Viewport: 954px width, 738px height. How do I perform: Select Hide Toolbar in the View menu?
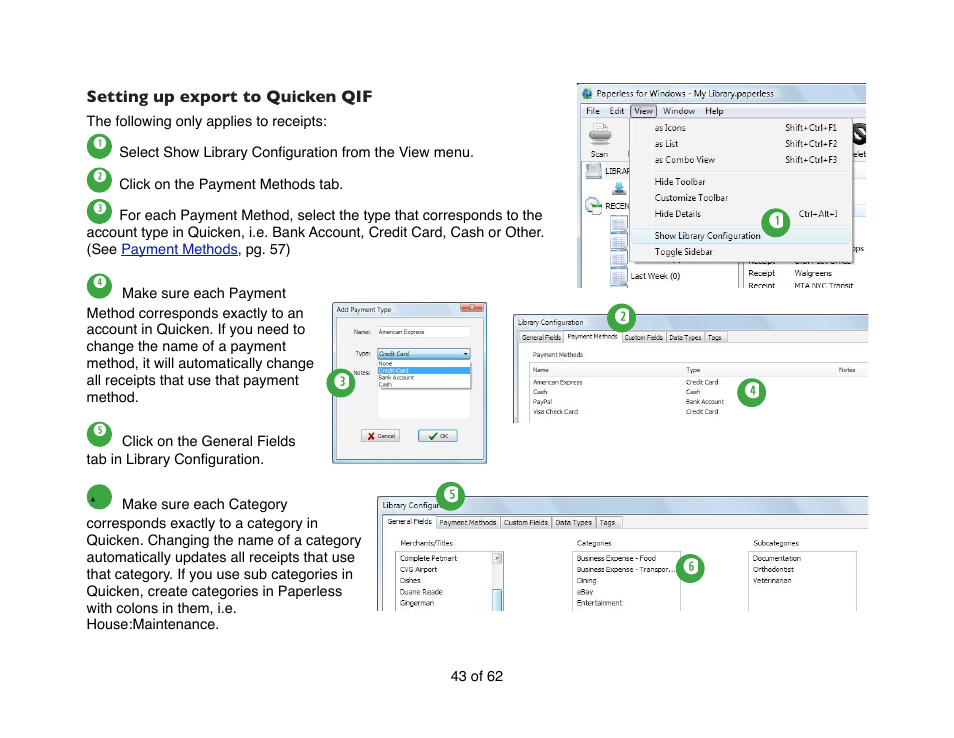[x=741, y=181]
